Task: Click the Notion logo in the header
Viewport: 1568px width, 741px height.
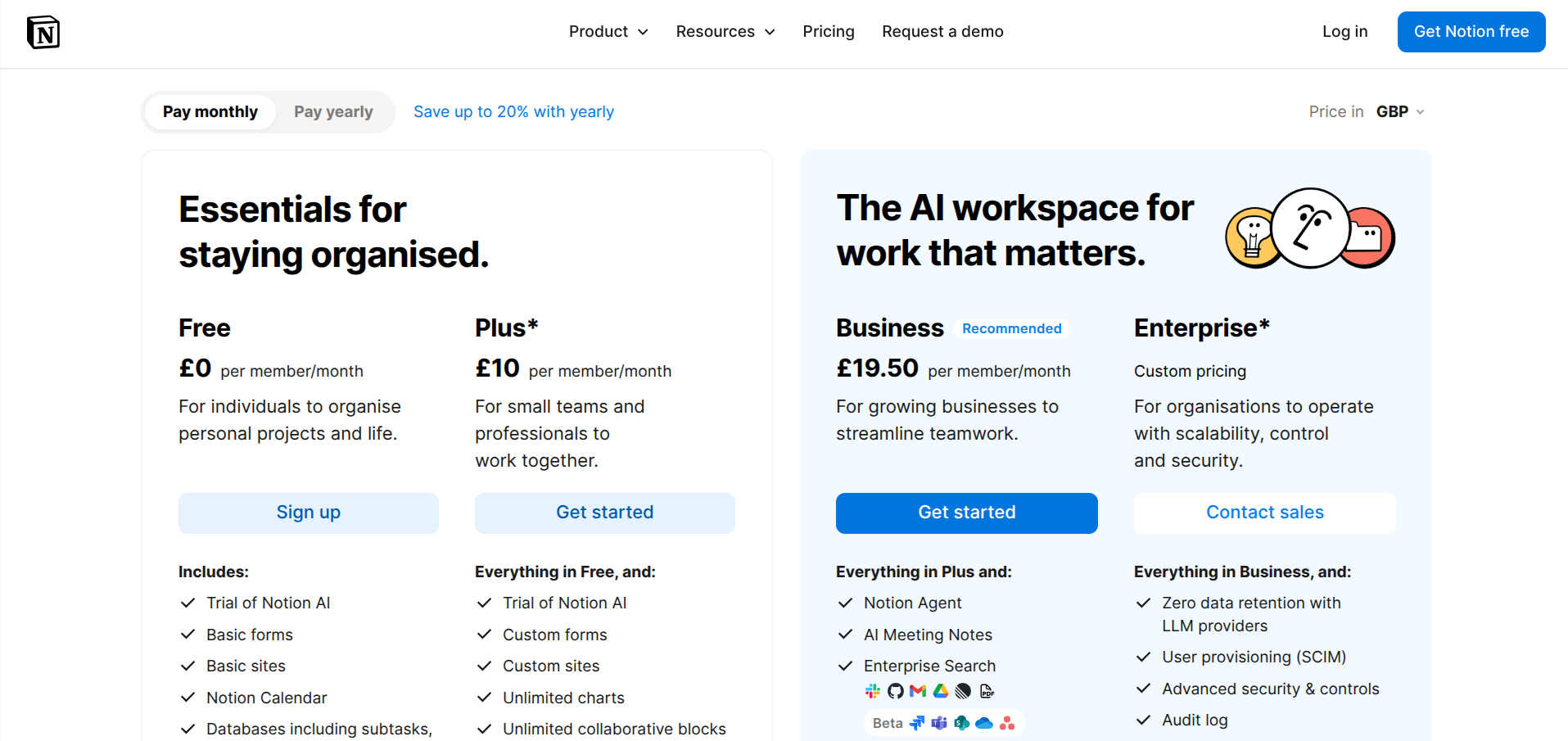Action: click(x=43, y=32)
